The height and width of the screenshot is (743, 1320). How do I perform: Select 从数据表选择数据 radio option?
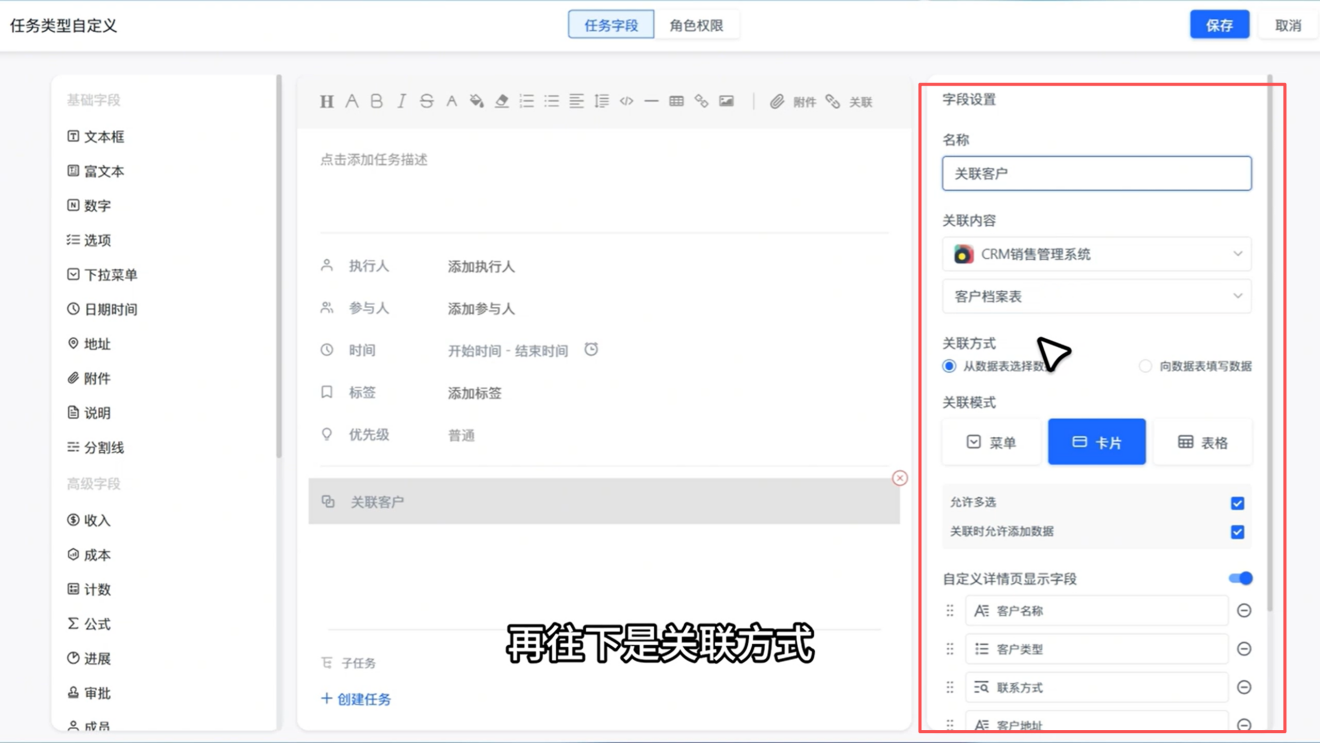coord(949,366)
